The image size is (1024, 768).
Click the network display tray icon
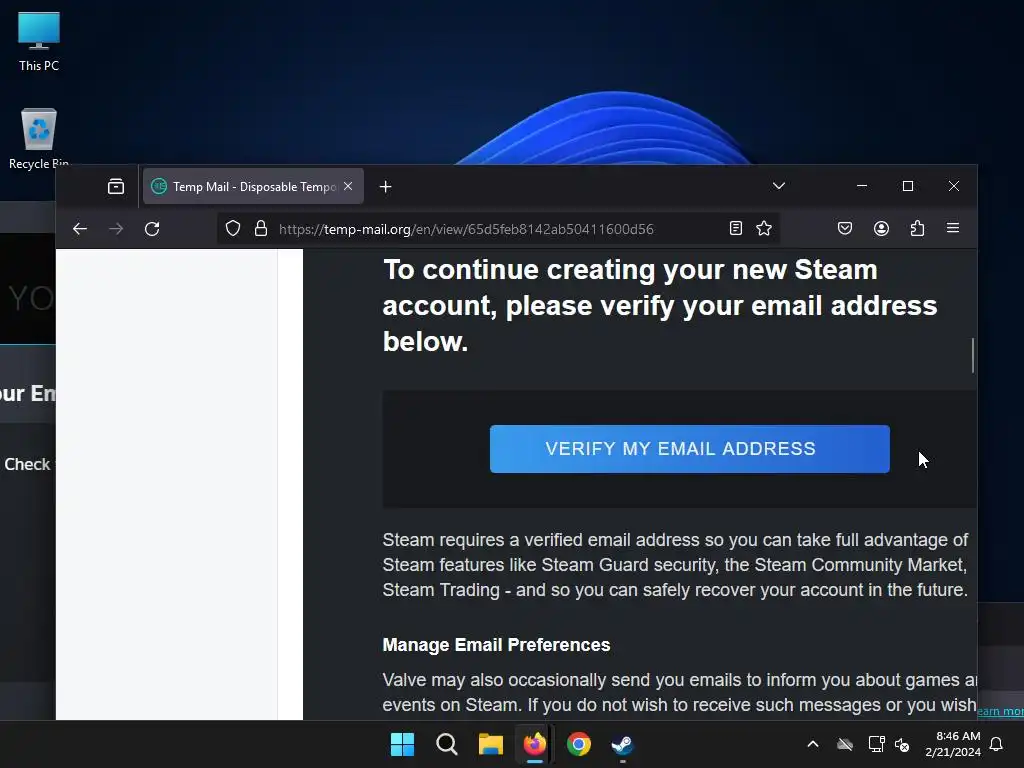point(876,744)
